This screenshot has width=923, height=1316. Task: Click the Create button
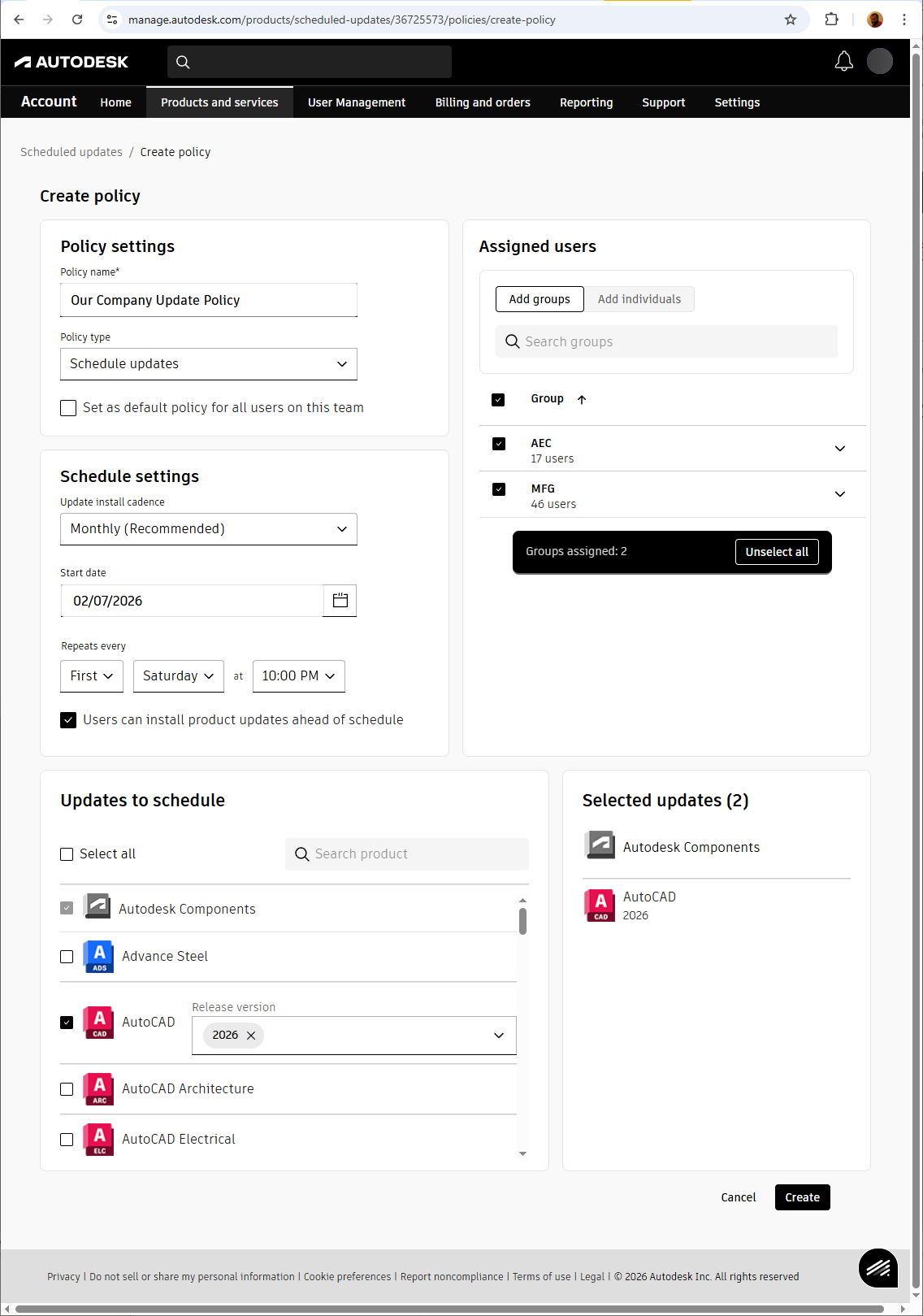pos(802,1197)
